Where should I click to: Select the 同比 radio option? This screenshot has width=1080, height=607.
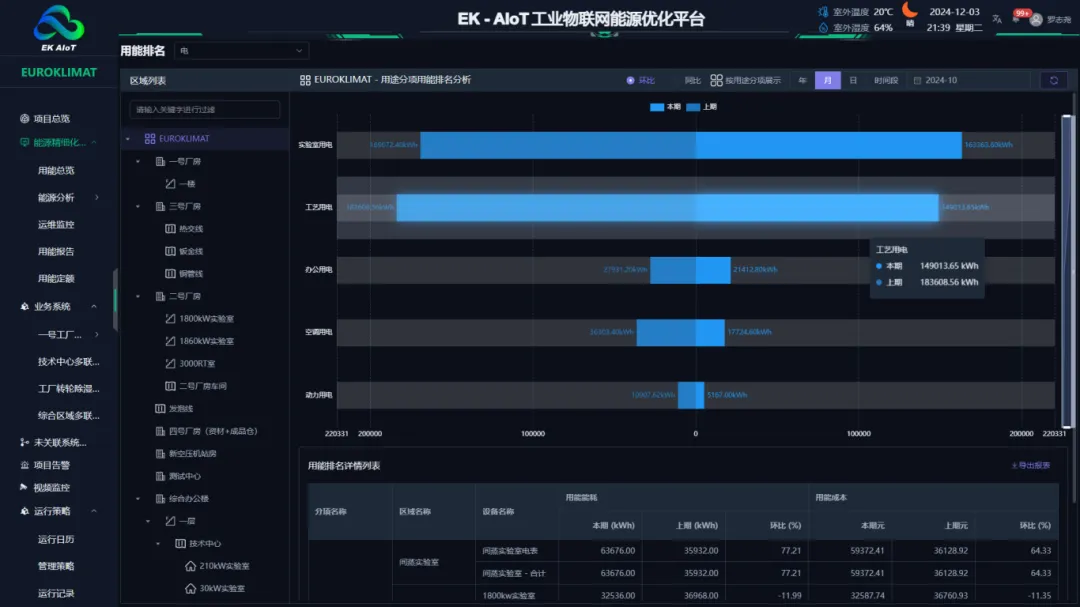[692, 81]
